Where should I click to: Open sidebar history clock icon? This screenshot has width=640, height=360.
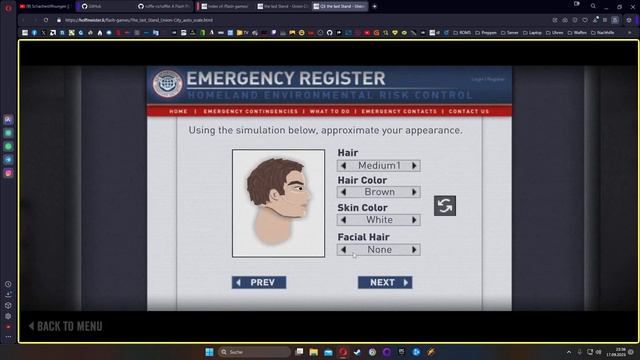(x=8, y=284)
